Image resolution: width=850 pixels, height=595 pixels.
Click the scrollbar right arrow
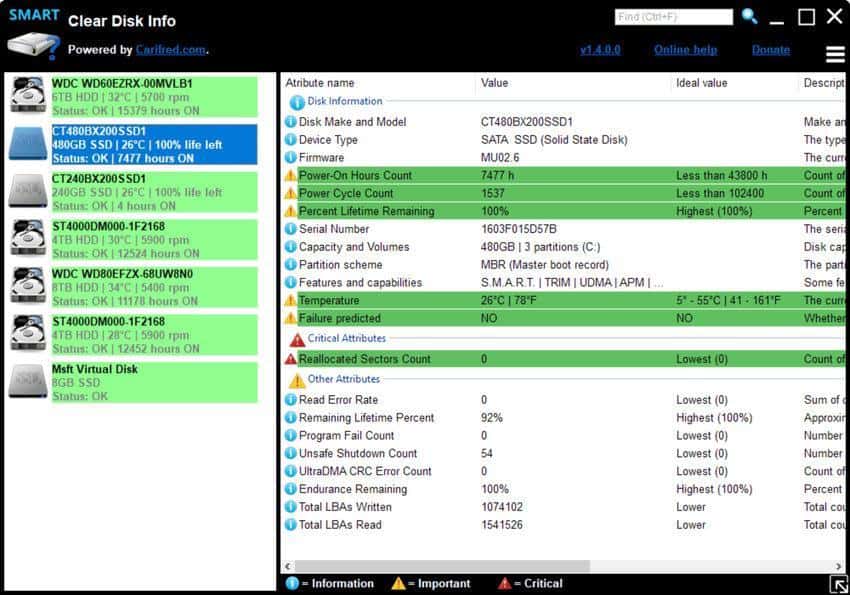pyautogui.click(x=839, y=566)
